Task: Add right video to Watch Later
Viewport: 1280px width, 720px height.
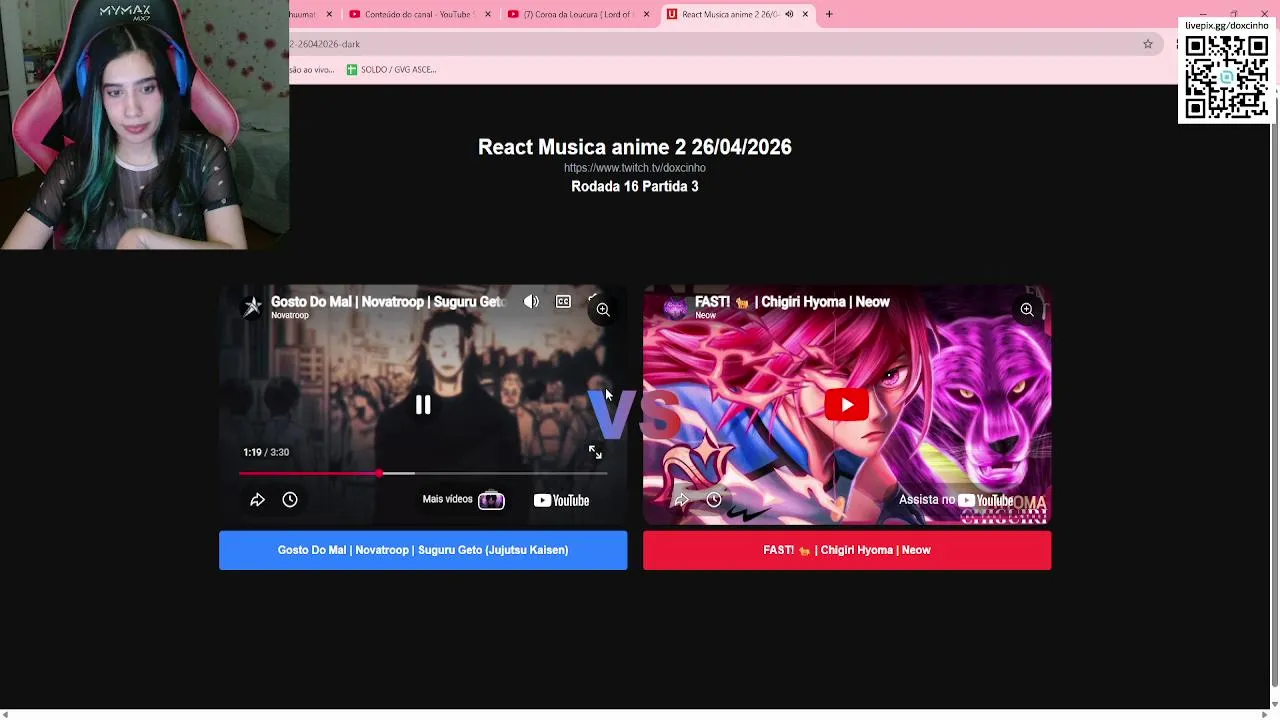Action: click(714, 500)
